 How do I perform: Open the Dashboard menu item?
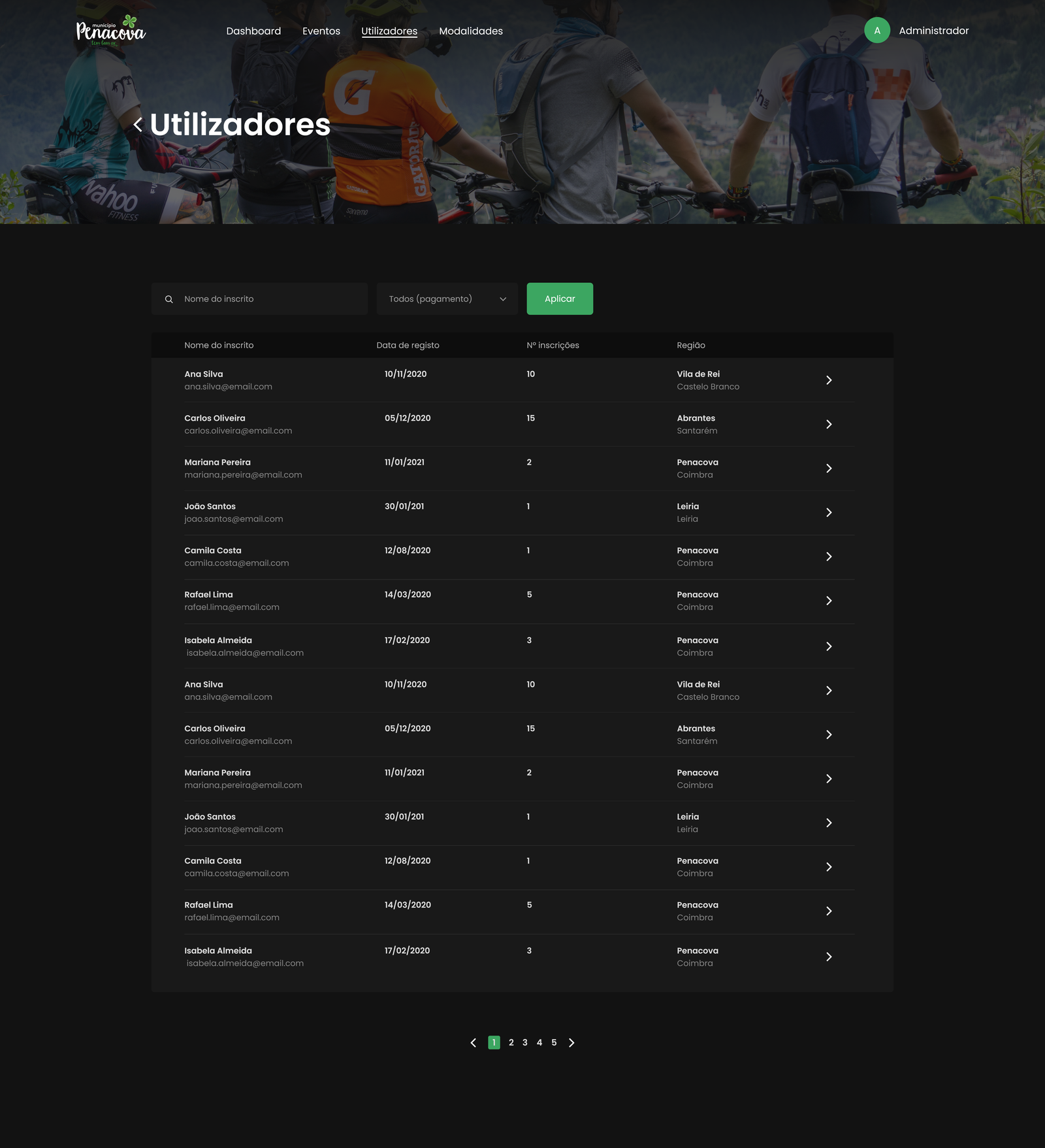tap(253, 31)
